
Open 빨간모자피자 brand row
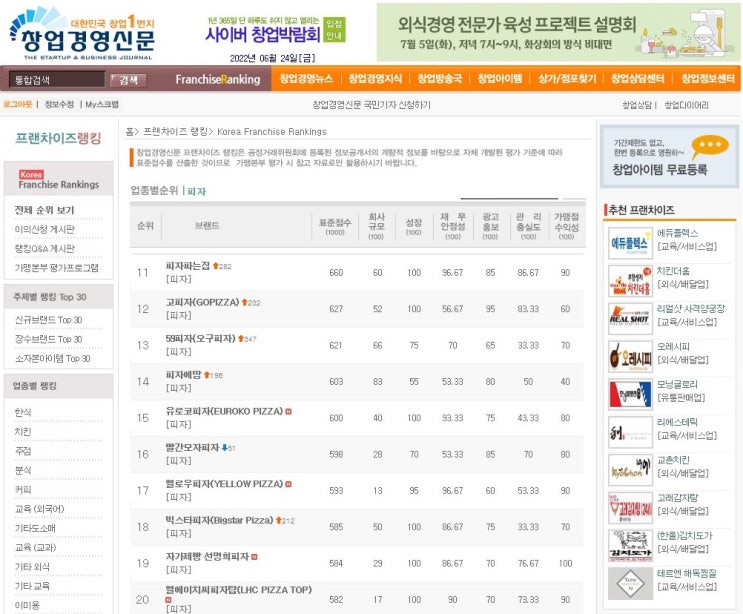click(357, 454)
